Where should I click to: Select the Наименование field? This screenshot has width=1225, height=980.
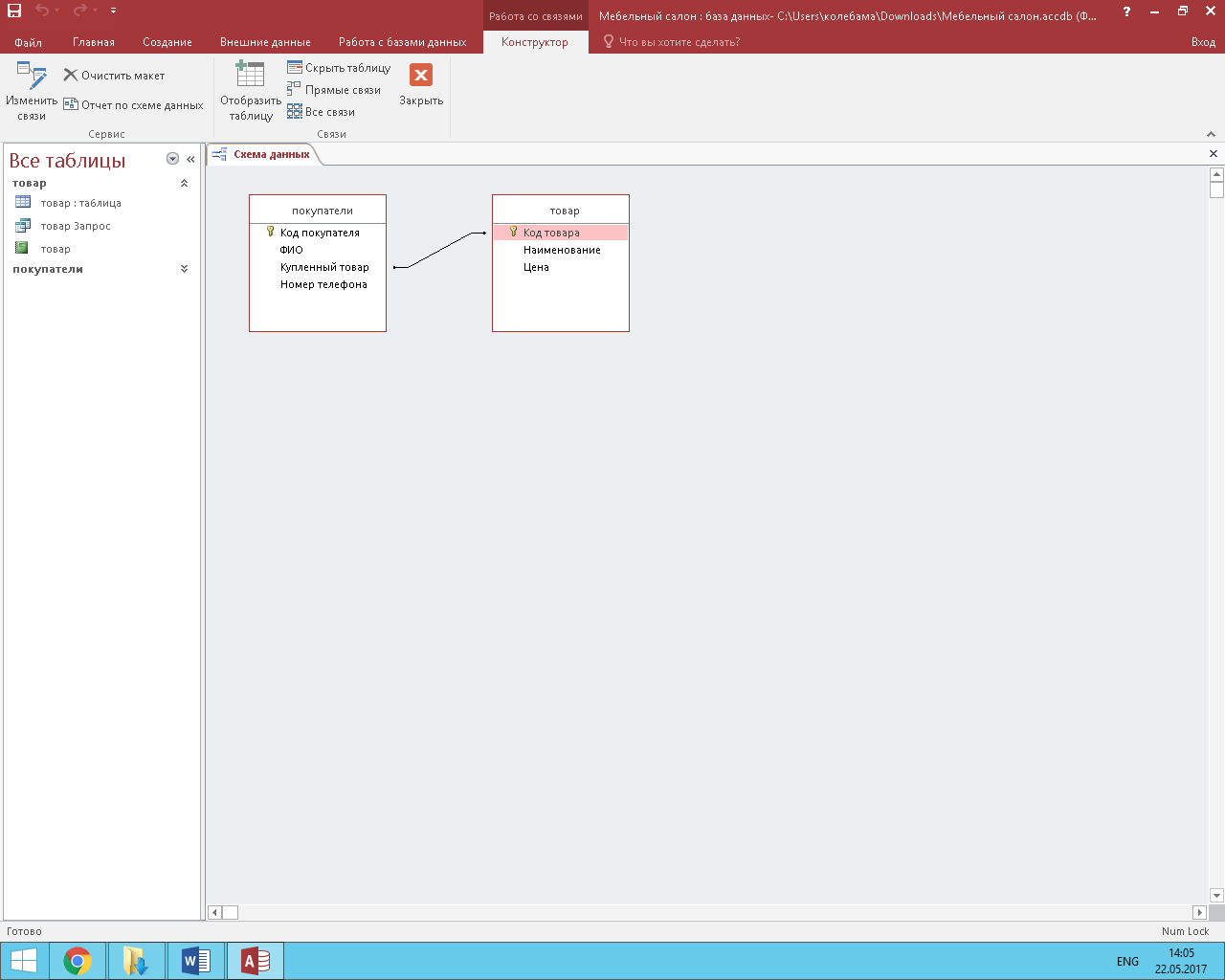(561, 250)
